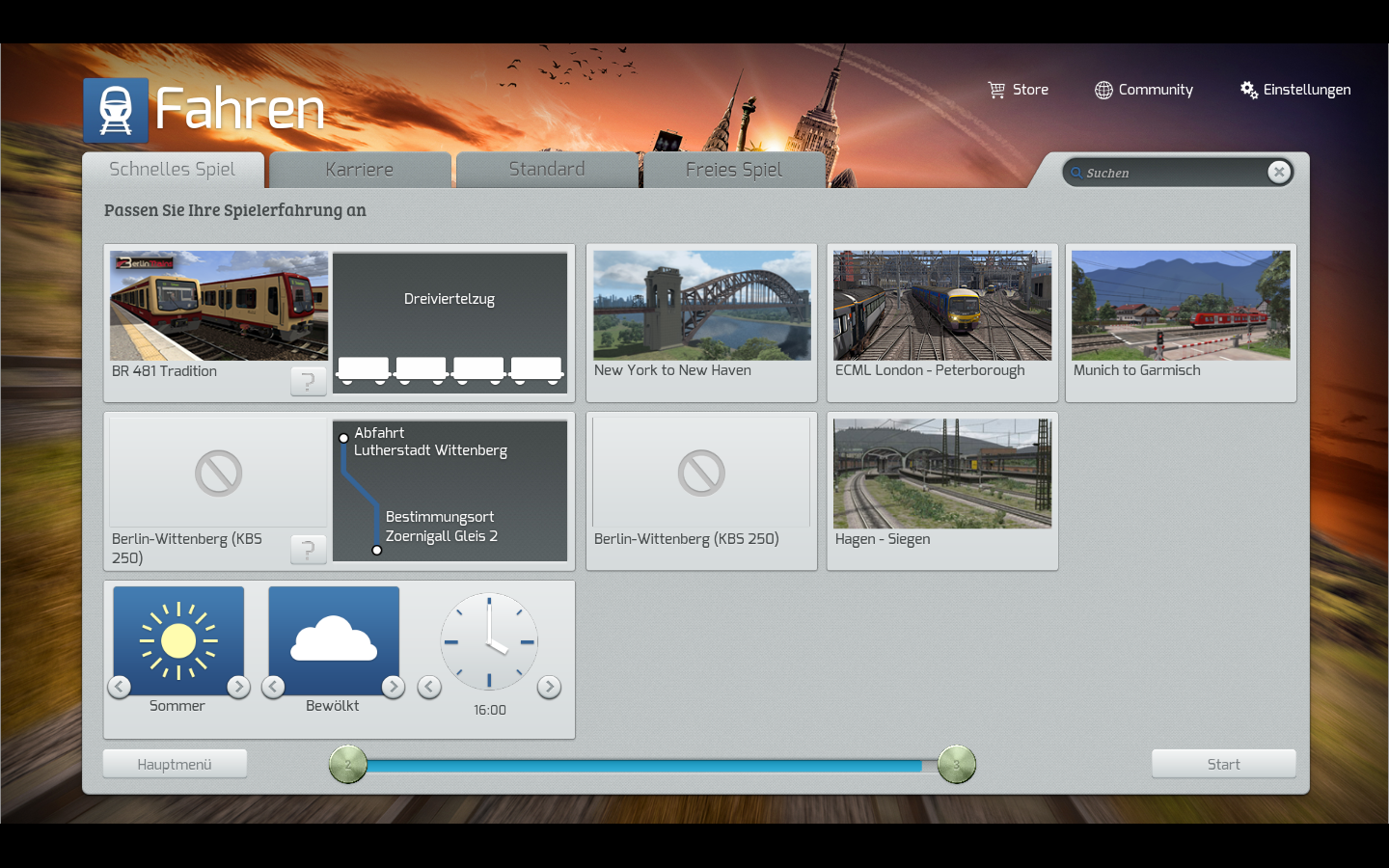Click the Start button
Viewport: 1389px width, 868px height.
click(1224, 764)
